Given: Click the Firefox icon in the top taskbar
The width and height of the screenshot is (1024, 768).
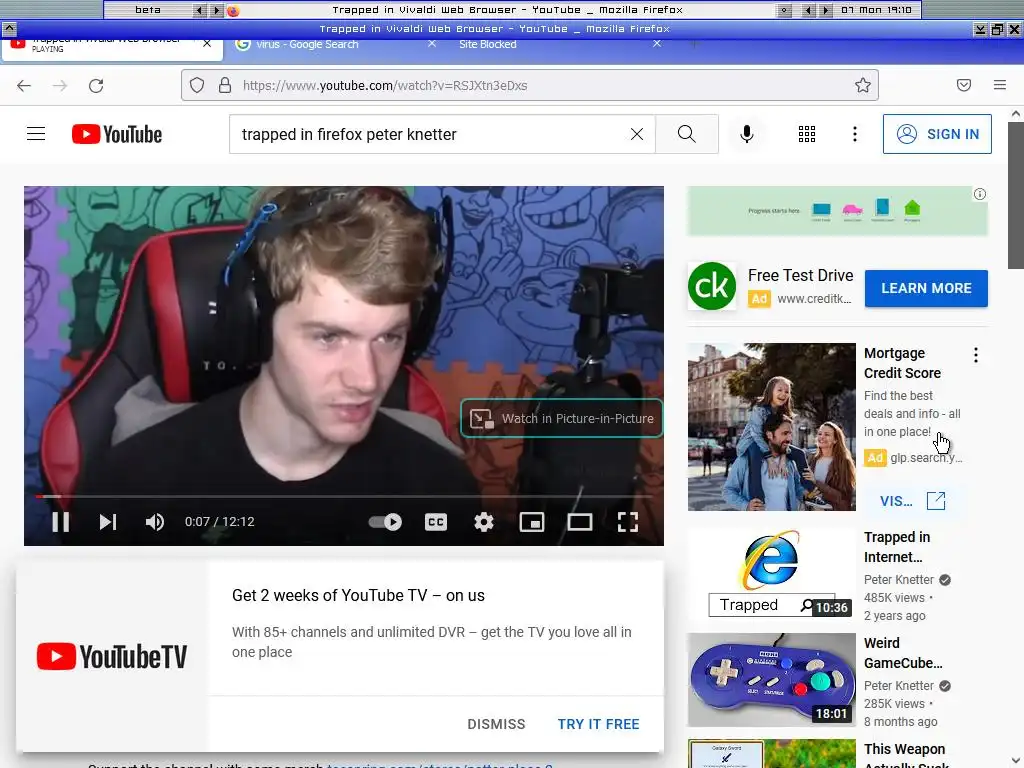Looking at the screenshot, I should pyautogui.click(x=233, y=10).
